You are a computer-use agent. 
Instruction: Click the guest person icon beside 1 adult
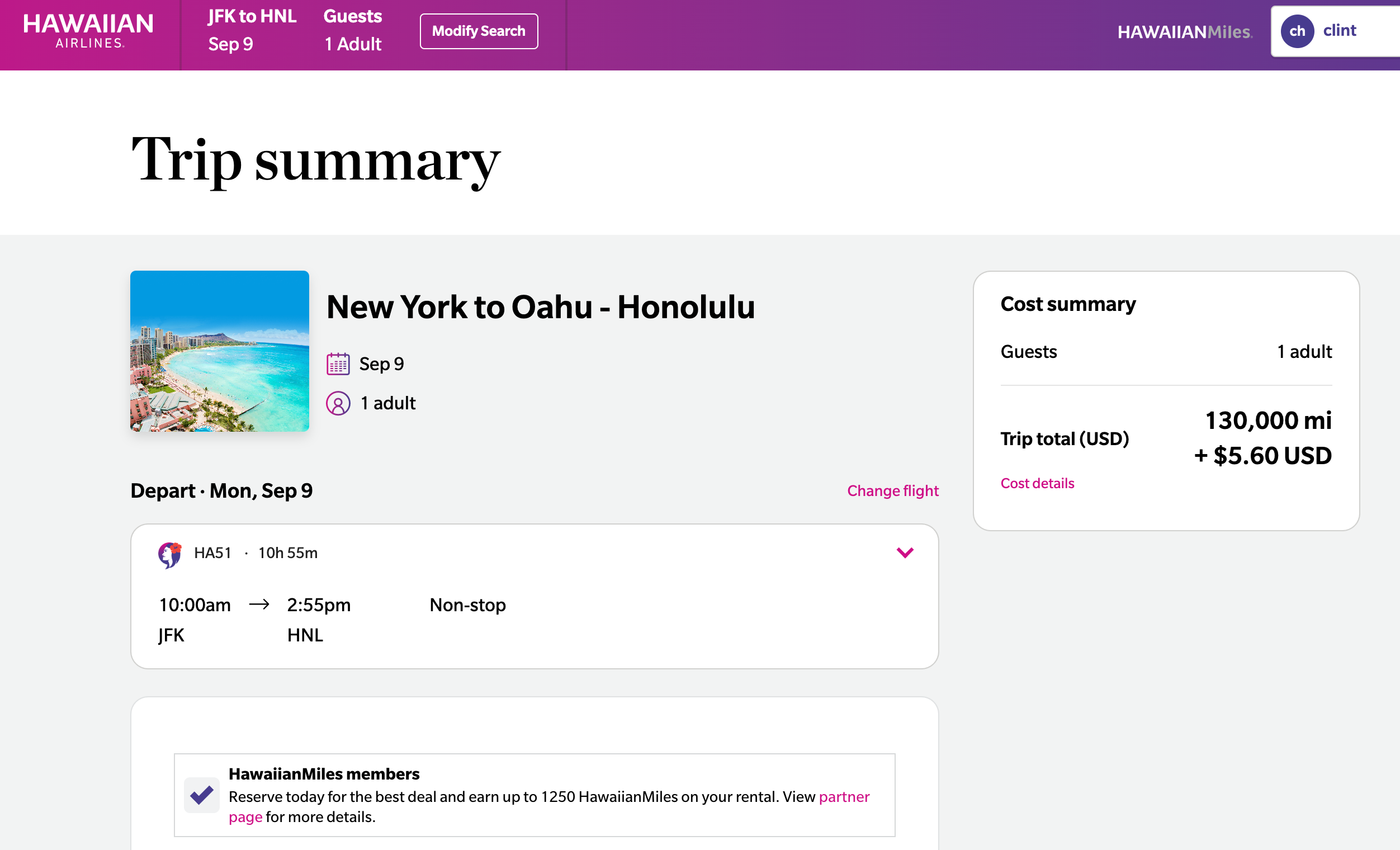pyautogui.click(x=338, y=403)
